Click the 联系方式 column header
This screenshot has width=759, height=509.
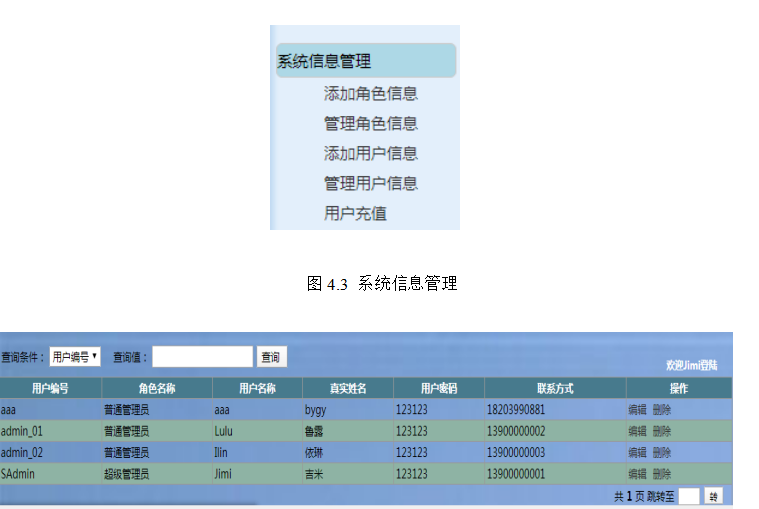555,388
